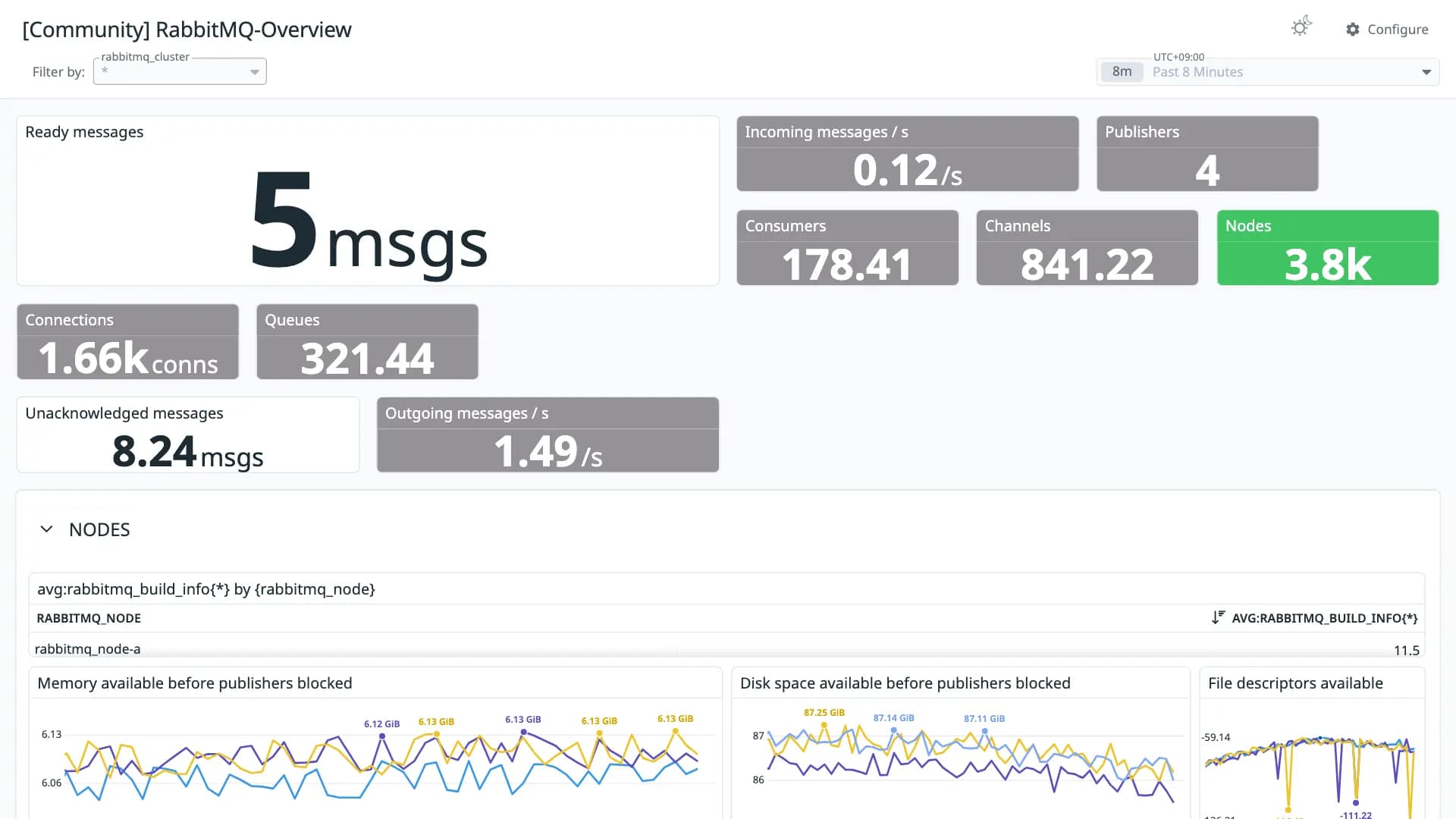The width and height of the screenshot is (1456, 819).
Task: Select the Ready messages widget value
Action: (x=368, y=223)
